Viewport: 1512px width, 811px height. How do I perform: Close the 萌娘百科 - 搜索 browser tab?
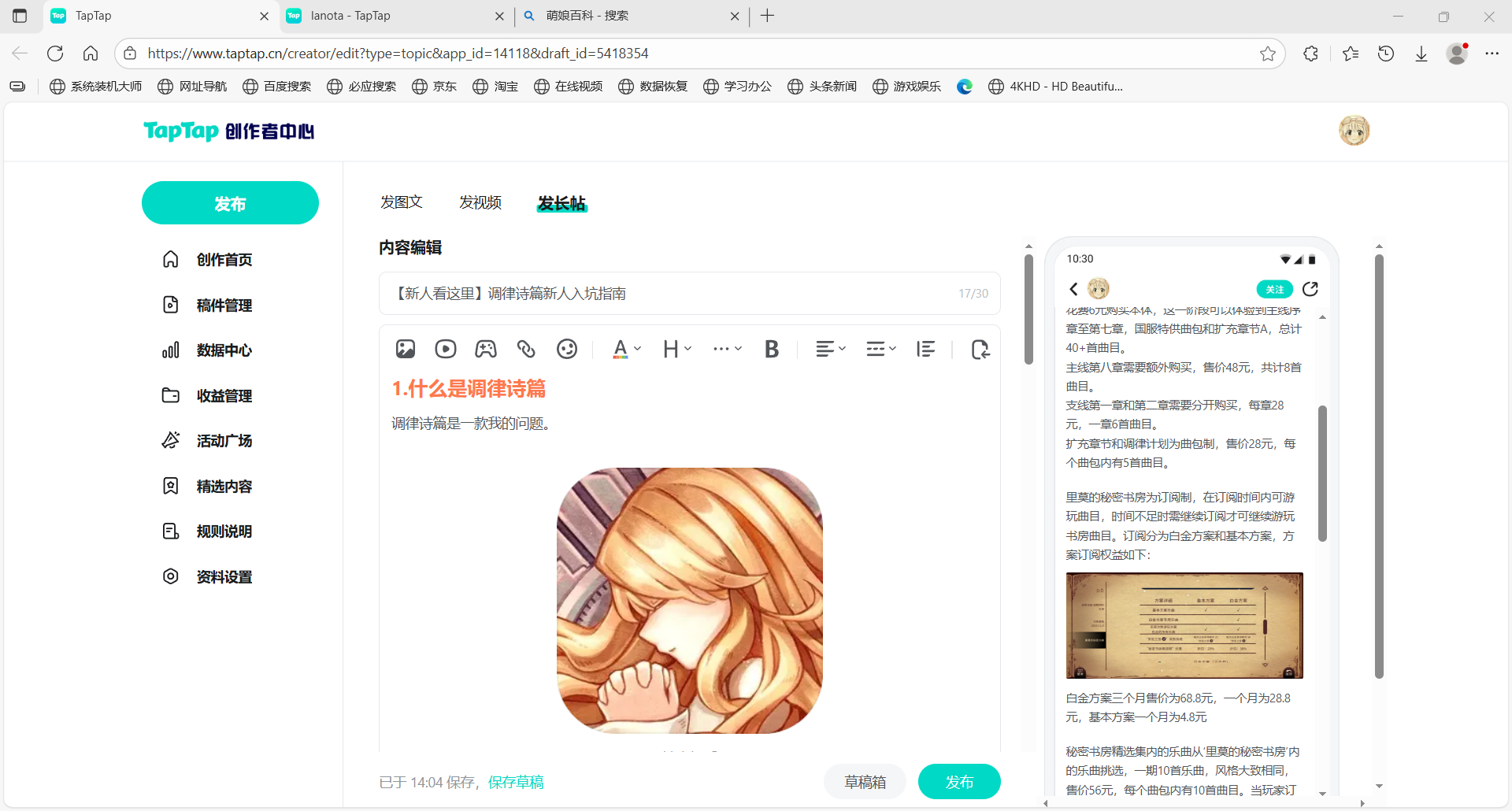coord(735,16)
